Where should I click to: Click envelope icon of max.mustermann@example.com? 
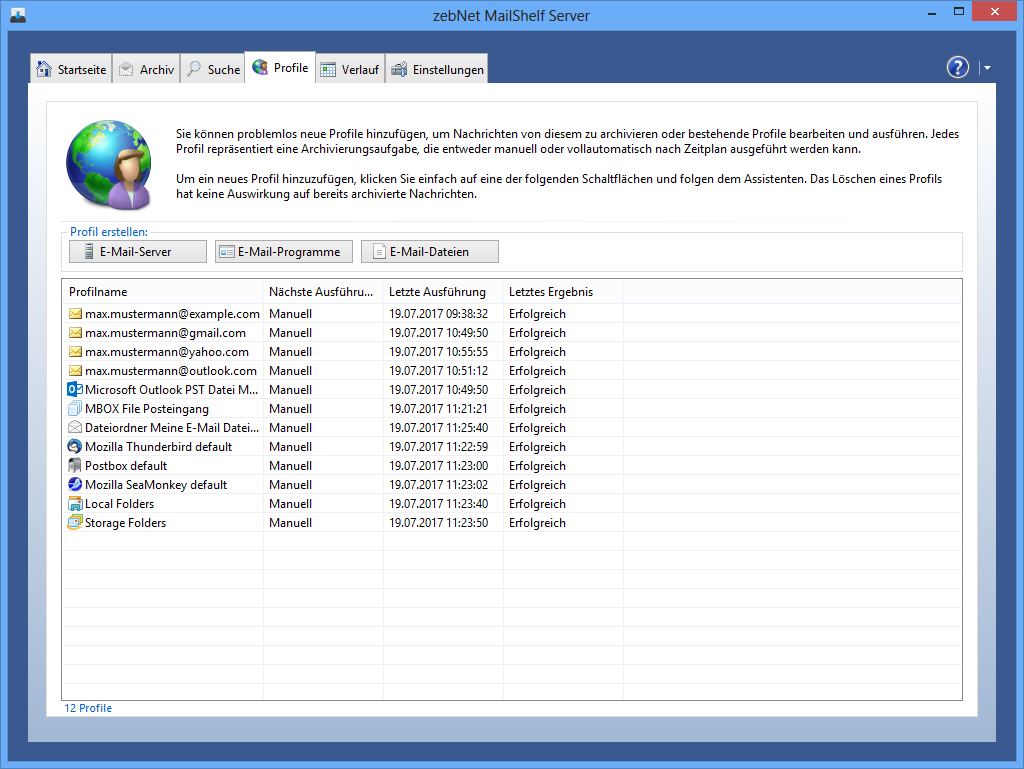75,314
